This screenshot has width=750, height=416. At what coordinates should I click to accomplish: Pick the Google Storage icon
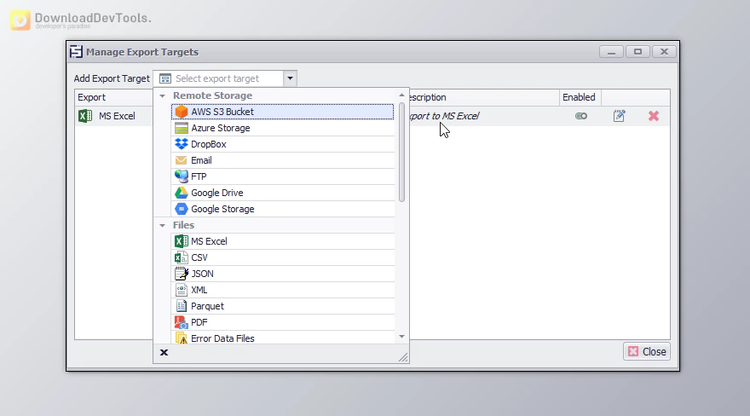(x=181, y=209)
